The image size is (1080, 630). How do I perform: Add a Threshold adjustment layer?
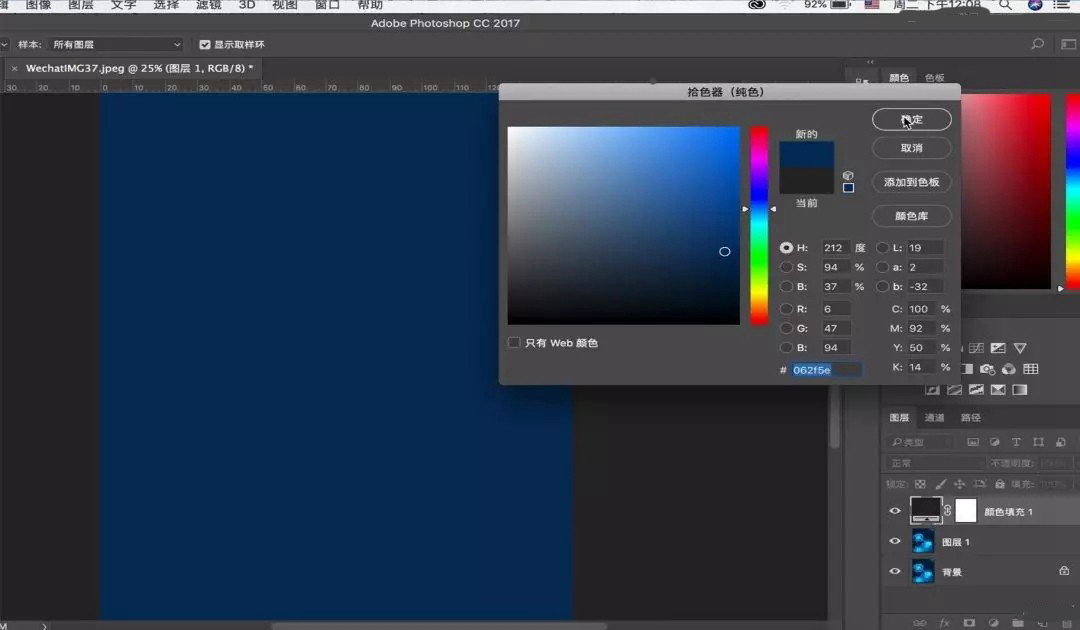(x=976, y=390)
